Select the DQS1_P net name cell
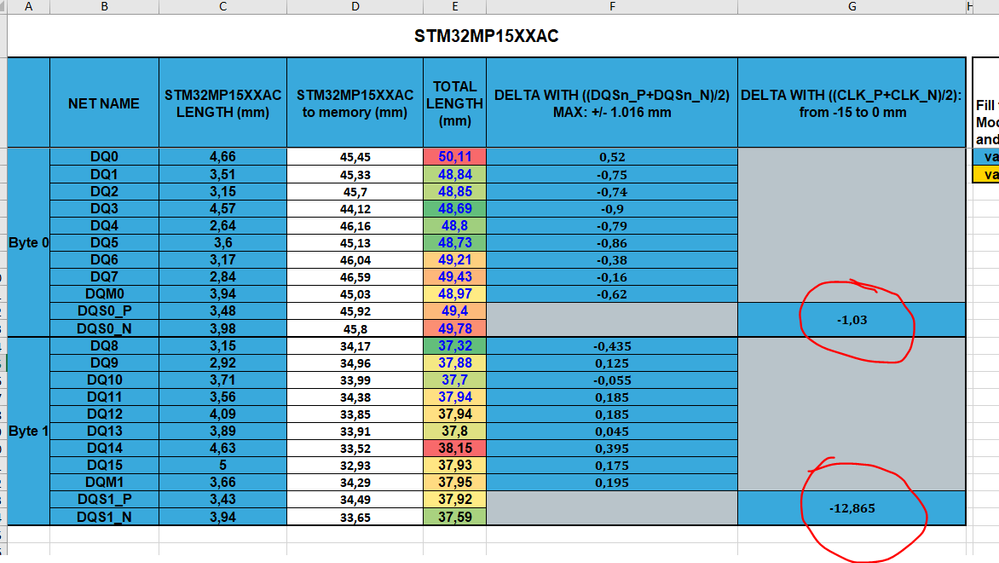The width and height of the screenshot is (999, 563). coord(104,499)
